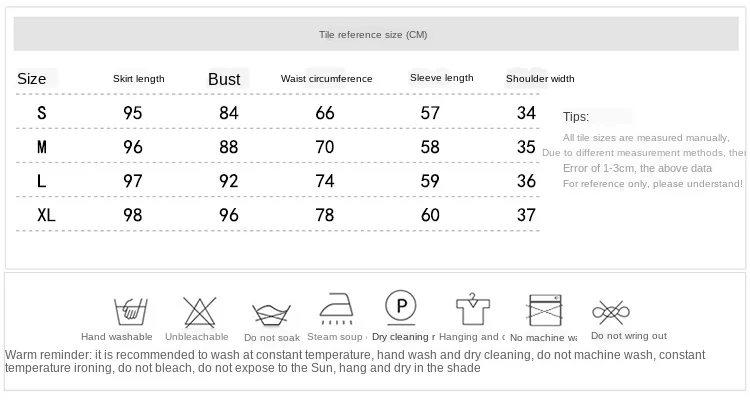Image resolution: width=750 pixels, height=407 pixels.
Task: Select the Skirt length column header
Action: [139, 79]
